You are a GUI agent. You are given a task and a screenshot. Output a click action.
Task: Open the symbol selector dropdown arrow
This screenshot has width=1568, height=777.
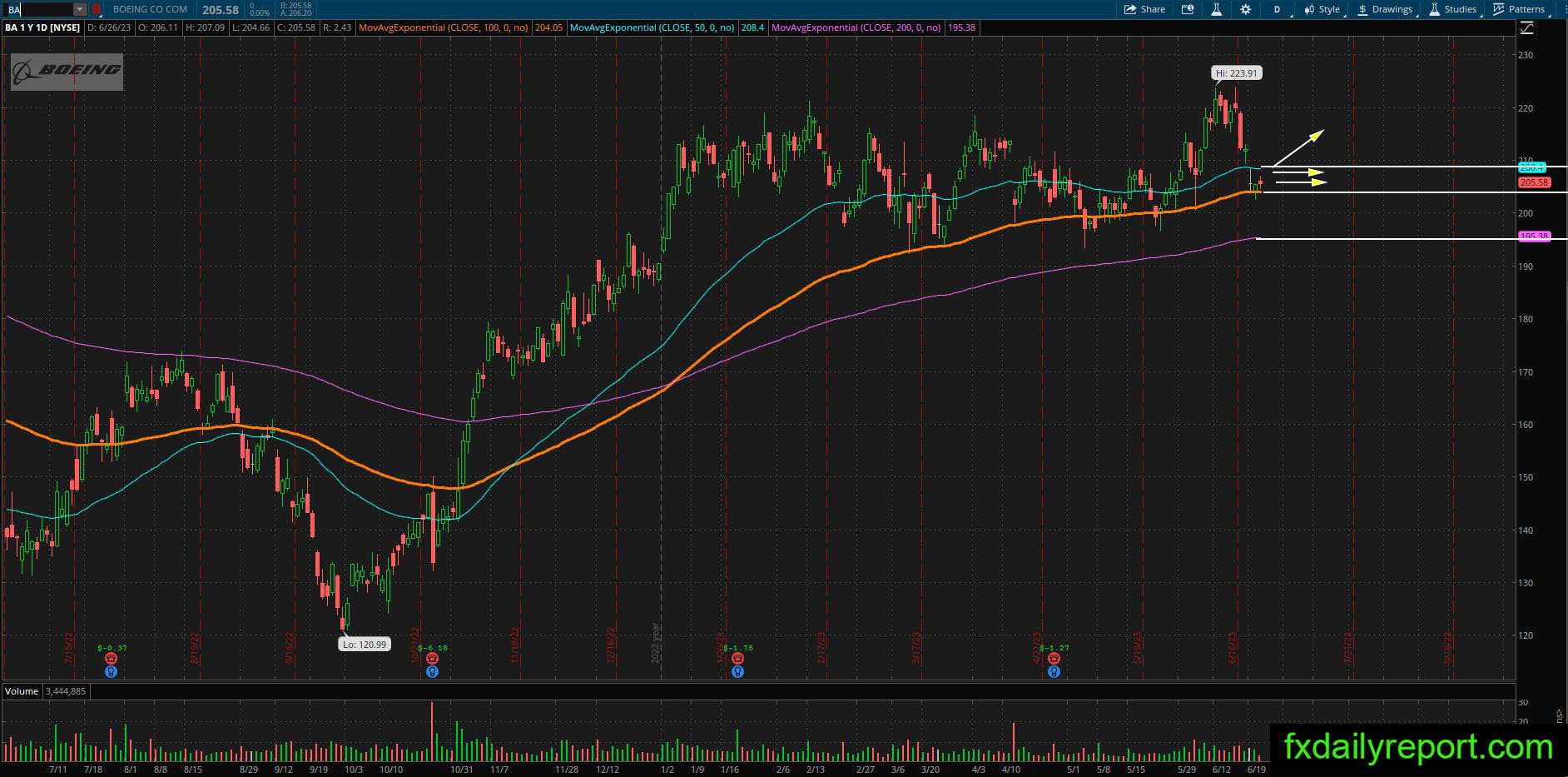pyautogui.click(x=80, y=9)
